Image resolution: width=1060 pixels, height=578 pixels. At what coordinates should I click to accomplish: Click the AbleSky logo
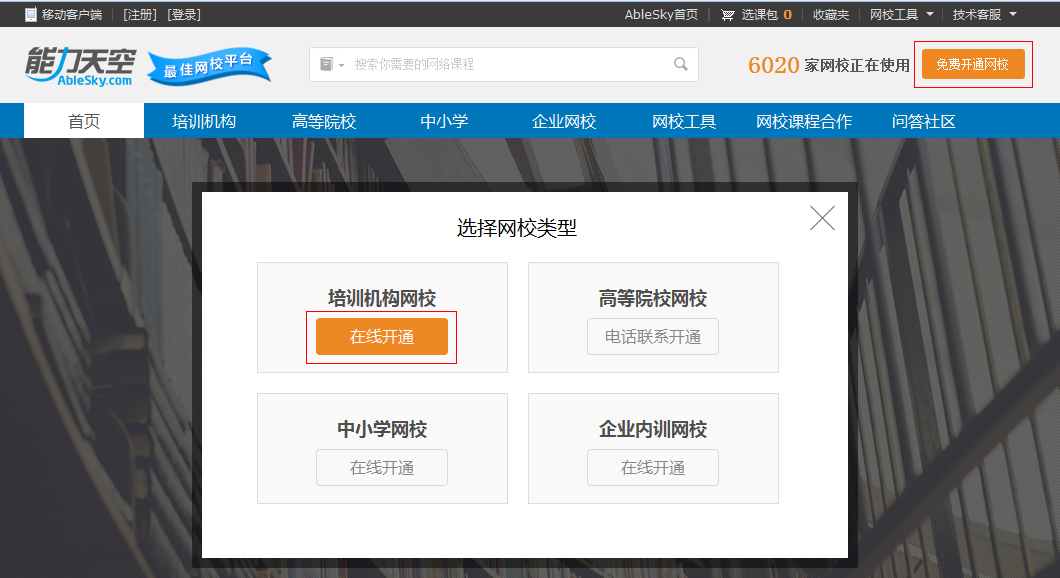click(x=79, y=66)
